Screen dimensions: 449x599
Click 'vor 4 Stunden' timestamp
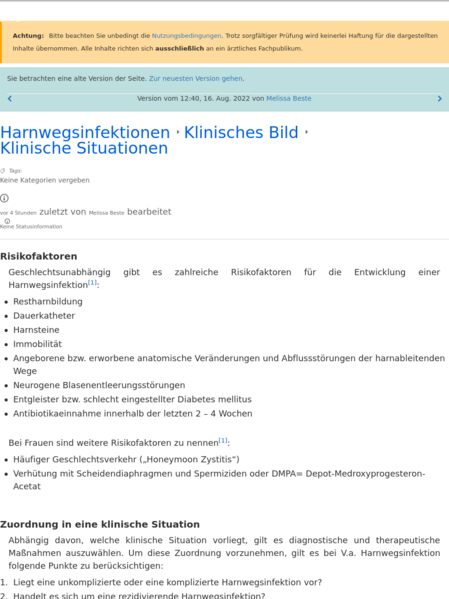18,213
